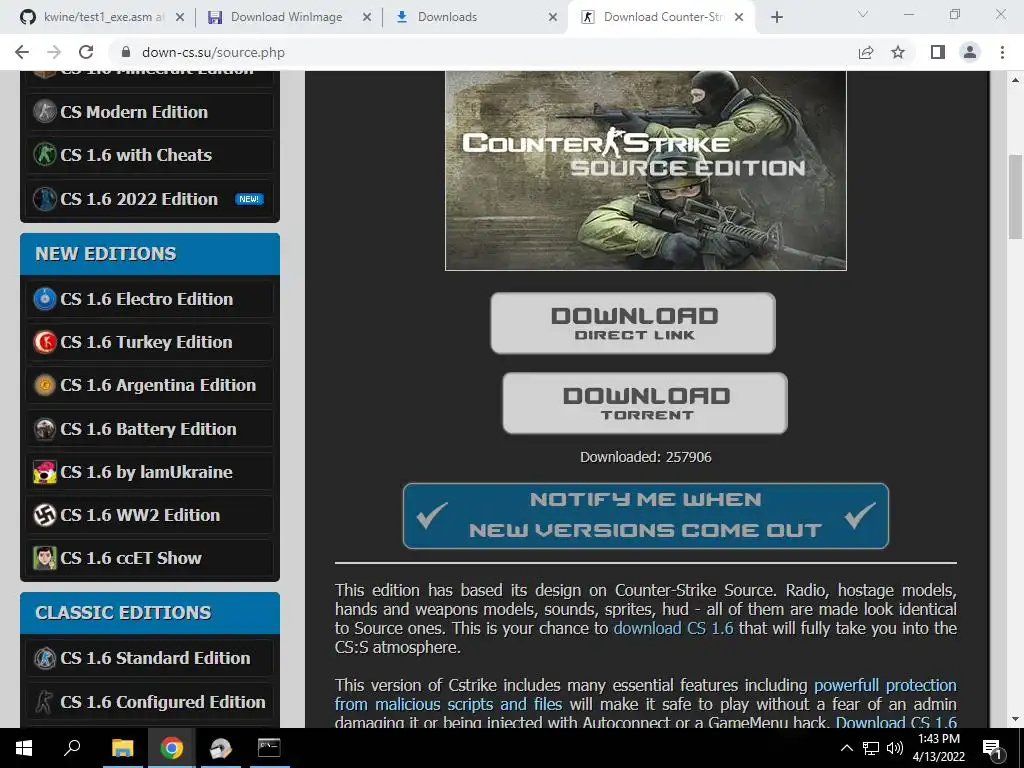Click Notify Me When New Versions Come Out

(x=646, y=516)
